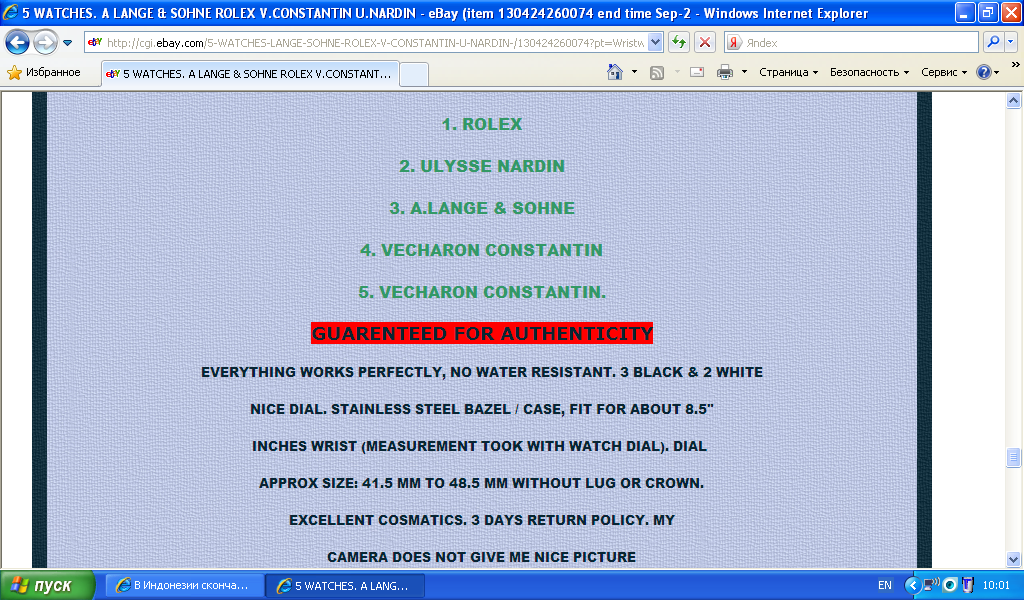Viewport: 1024px width, 612px height.
Task: Open the Страница menu
Action: [x=787, y=72]
